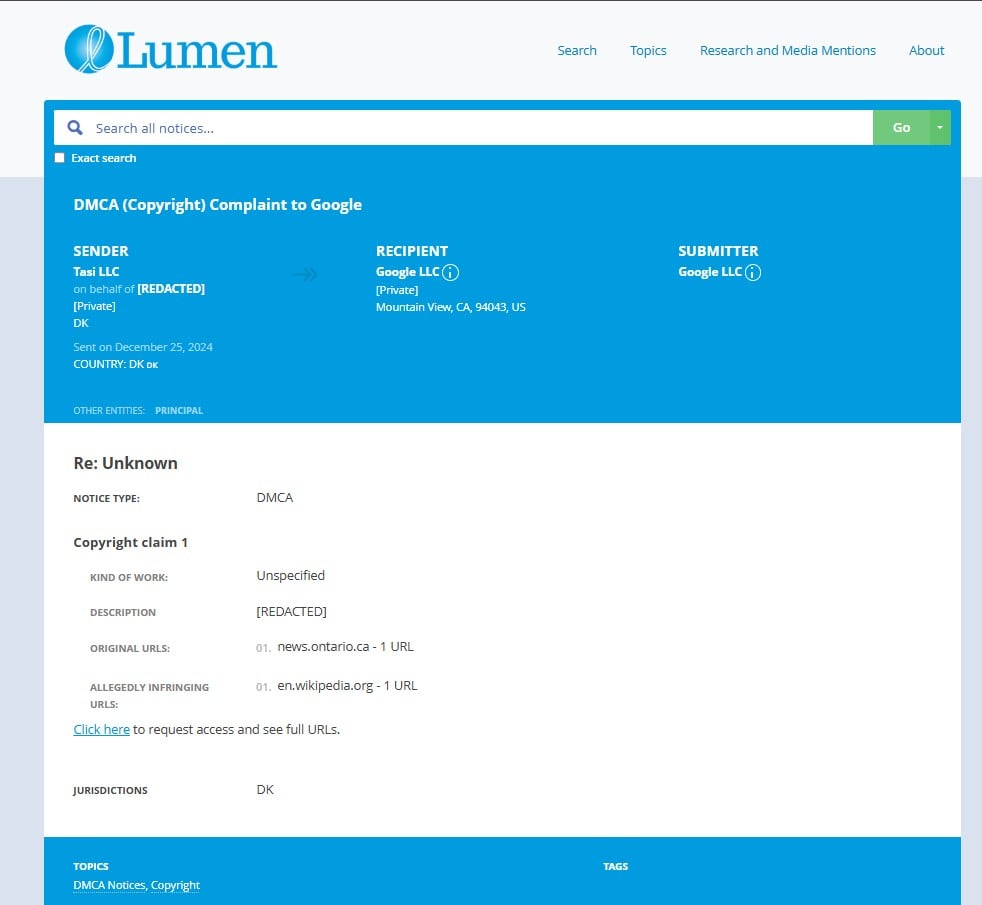Select the TAGS heading
The width and height of the screenshot is (982, 905).
[x=616, y=866]
